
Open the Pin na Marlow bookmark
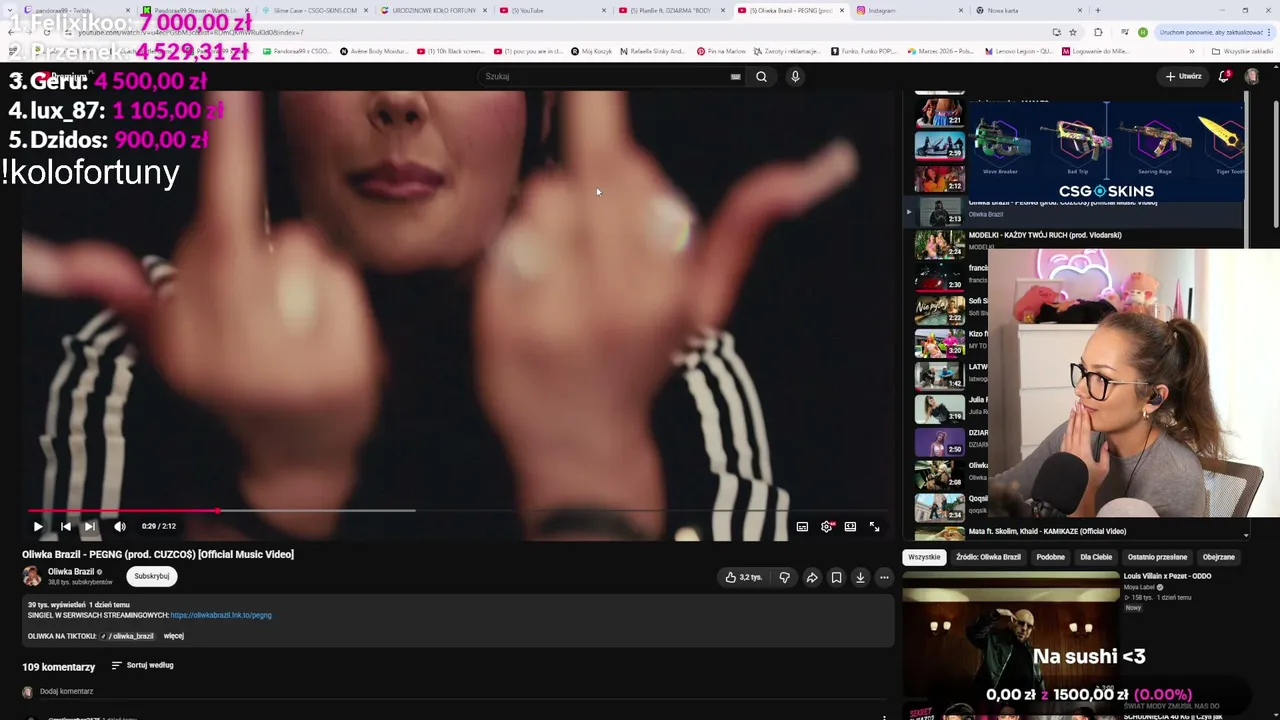click(x=722, y=51)
